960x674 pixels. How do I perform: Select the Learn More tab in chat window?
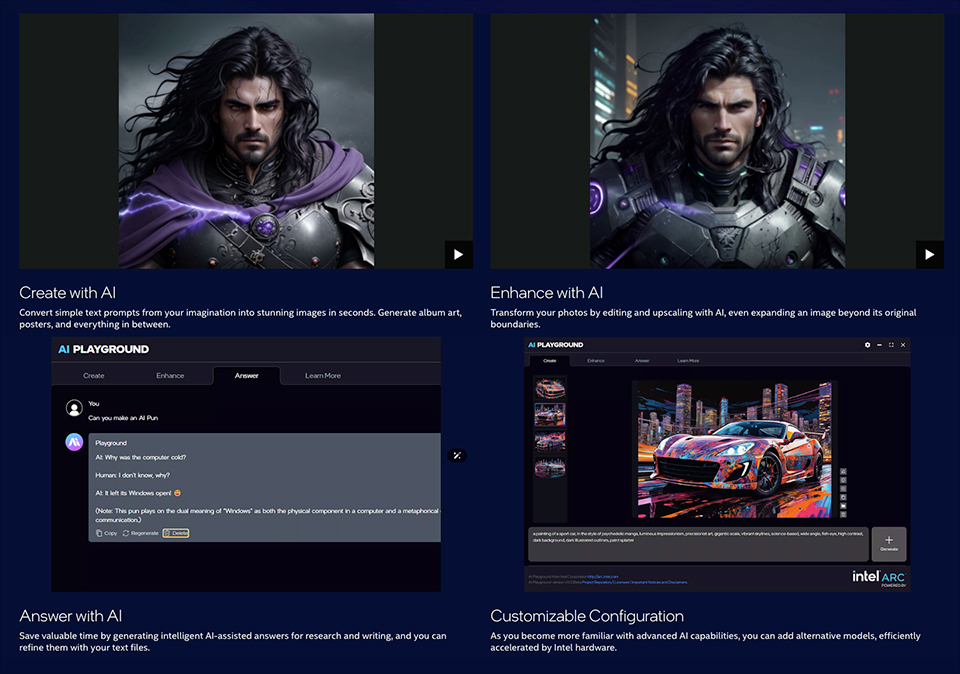point(322,376)
